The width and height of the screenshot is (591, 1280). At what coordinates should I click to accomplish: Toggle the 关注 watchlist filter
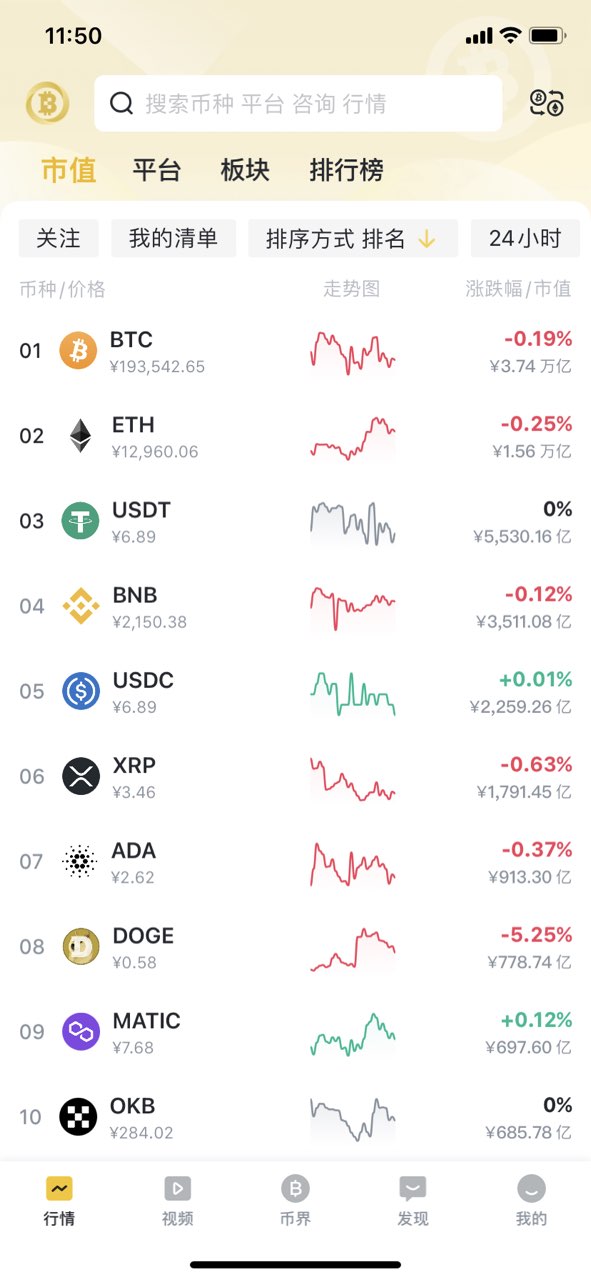[59, 239]
